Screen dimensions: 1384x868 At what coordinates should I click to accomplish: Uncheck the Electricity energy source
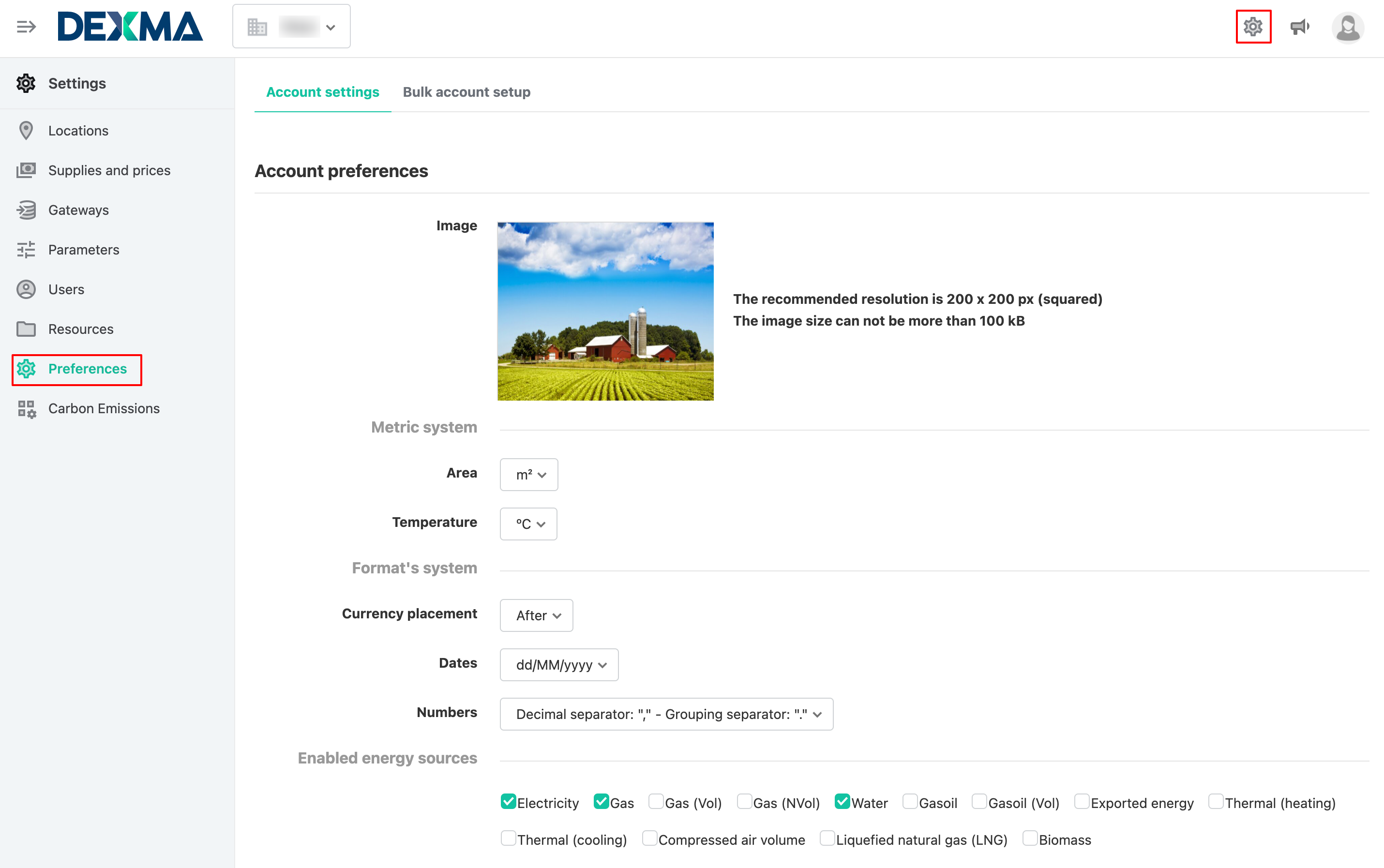(508, 801)
